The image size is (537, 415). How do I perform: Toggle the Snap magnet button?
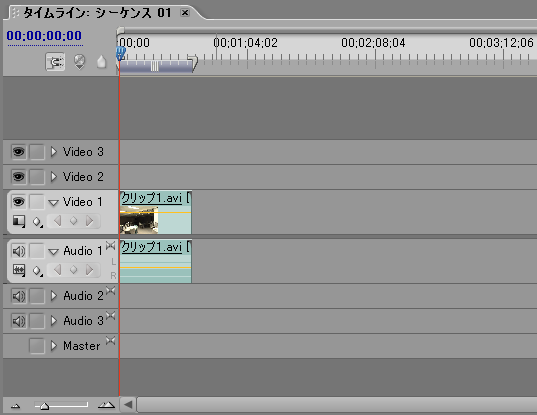pos(55,62)
